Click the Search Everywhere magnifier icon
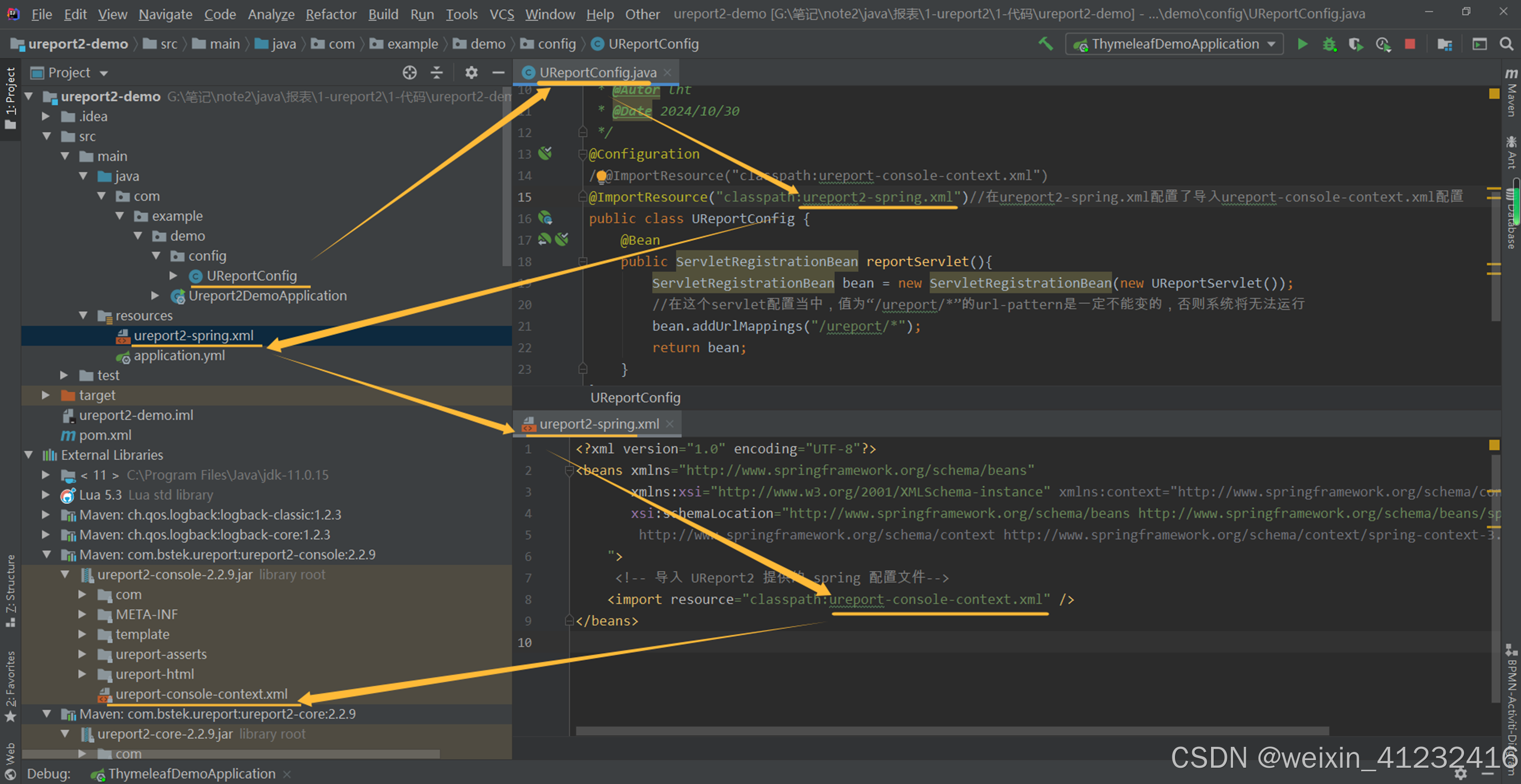The image size is (1521, 784). pos(1506,44)
